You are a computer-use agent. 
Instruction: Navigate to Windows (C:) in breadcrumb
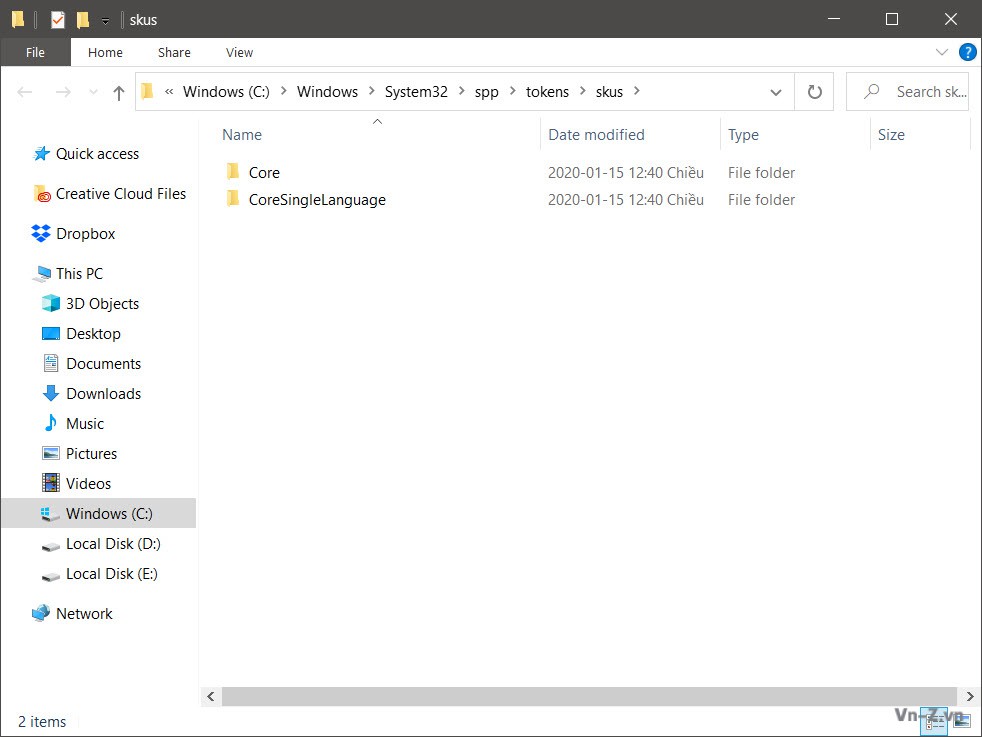coord(226,91)
